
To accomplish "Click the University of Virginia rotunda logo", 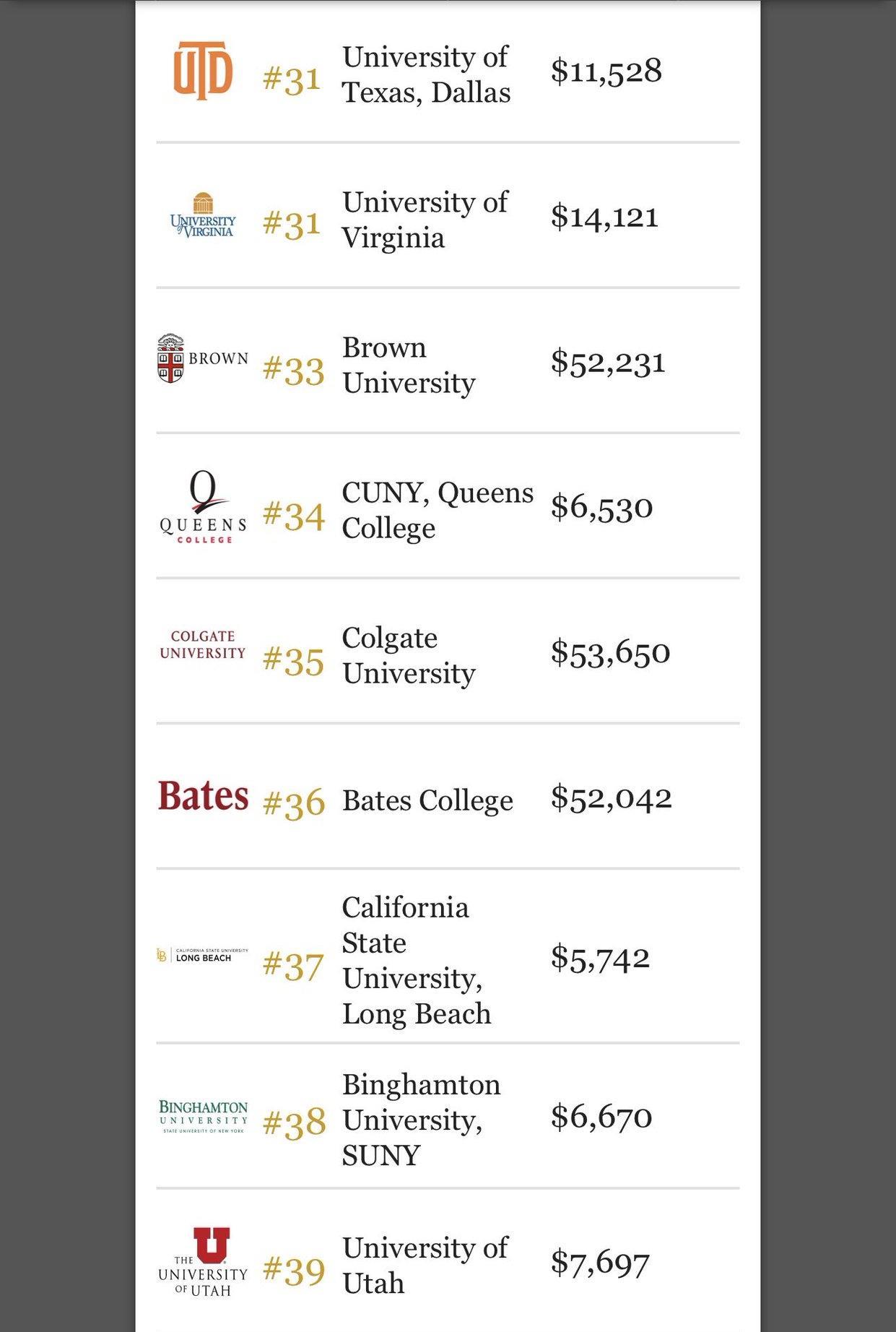I will click(x=203, y=215).
